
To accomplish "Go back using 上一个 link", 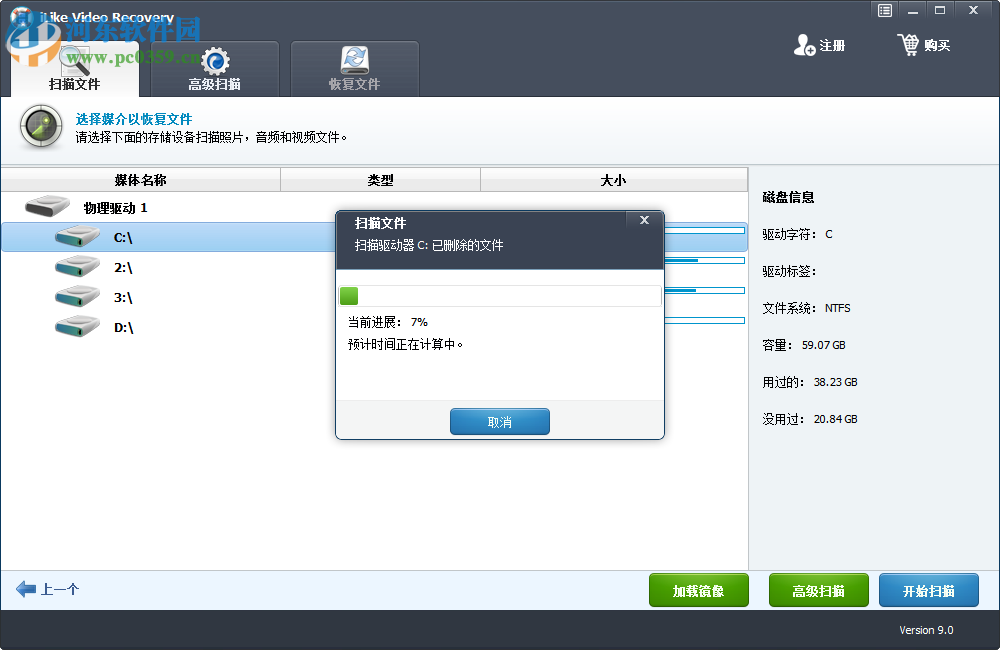I will point(47,589).
